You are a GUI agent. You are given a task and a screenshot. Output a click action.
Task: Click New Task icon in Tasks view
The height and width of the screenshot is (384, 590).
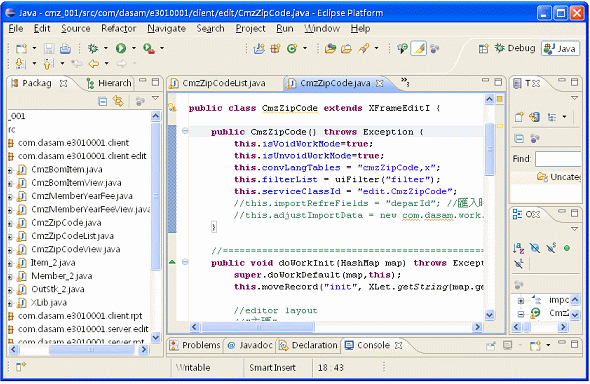point(519,117)
